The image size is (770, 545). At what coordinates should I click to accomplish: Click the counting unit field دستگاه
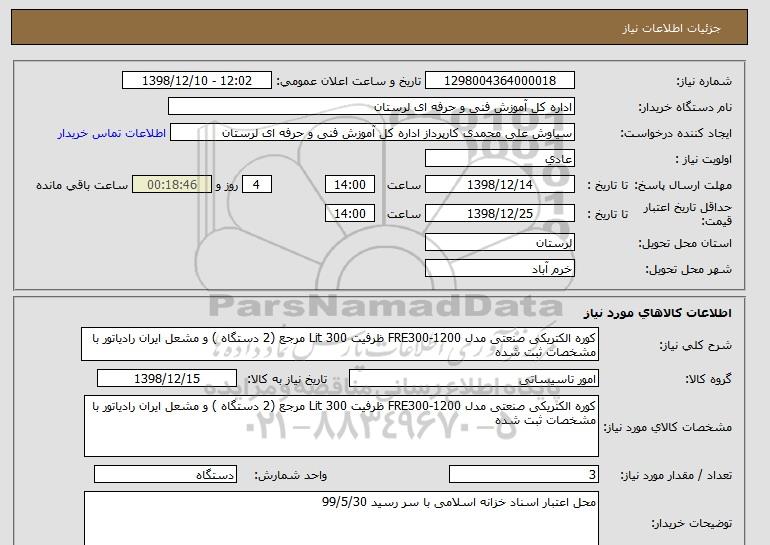165,475
